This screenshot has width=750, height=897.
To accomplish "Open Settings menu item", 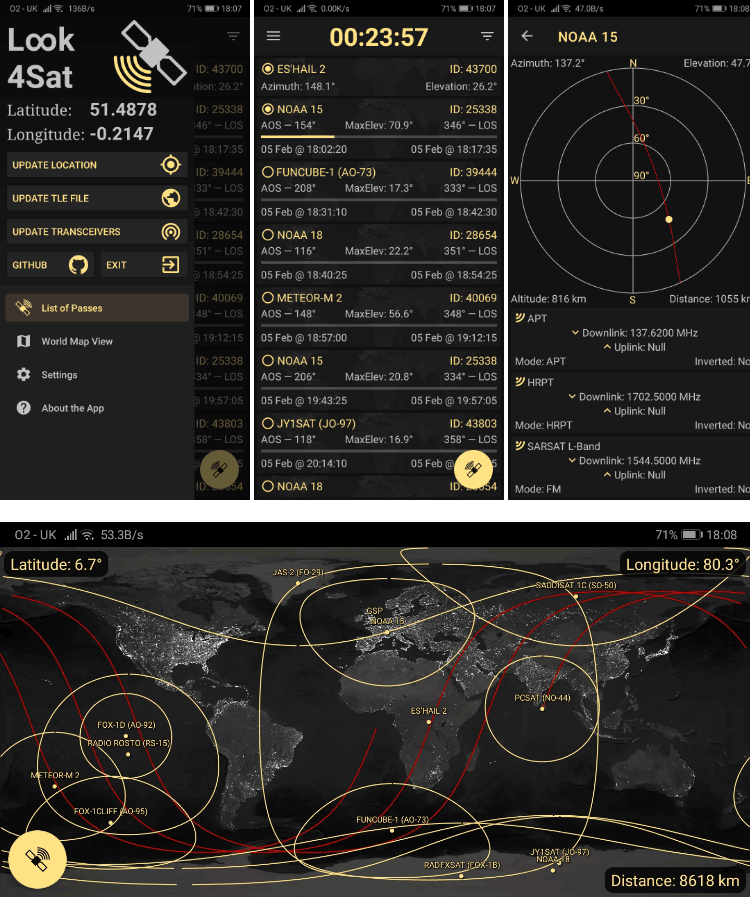I will (97, 375).
